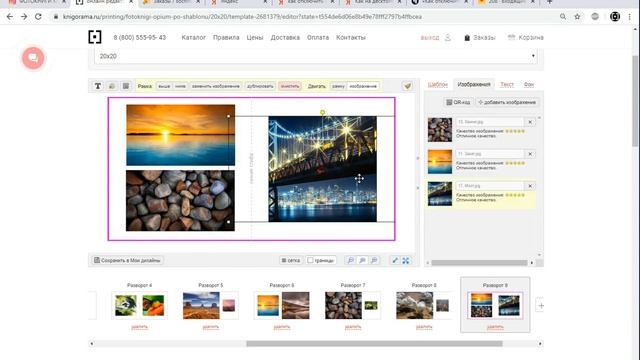Open the Оплата page
Viewport: 640px width, 360px height.
point(318,37)
